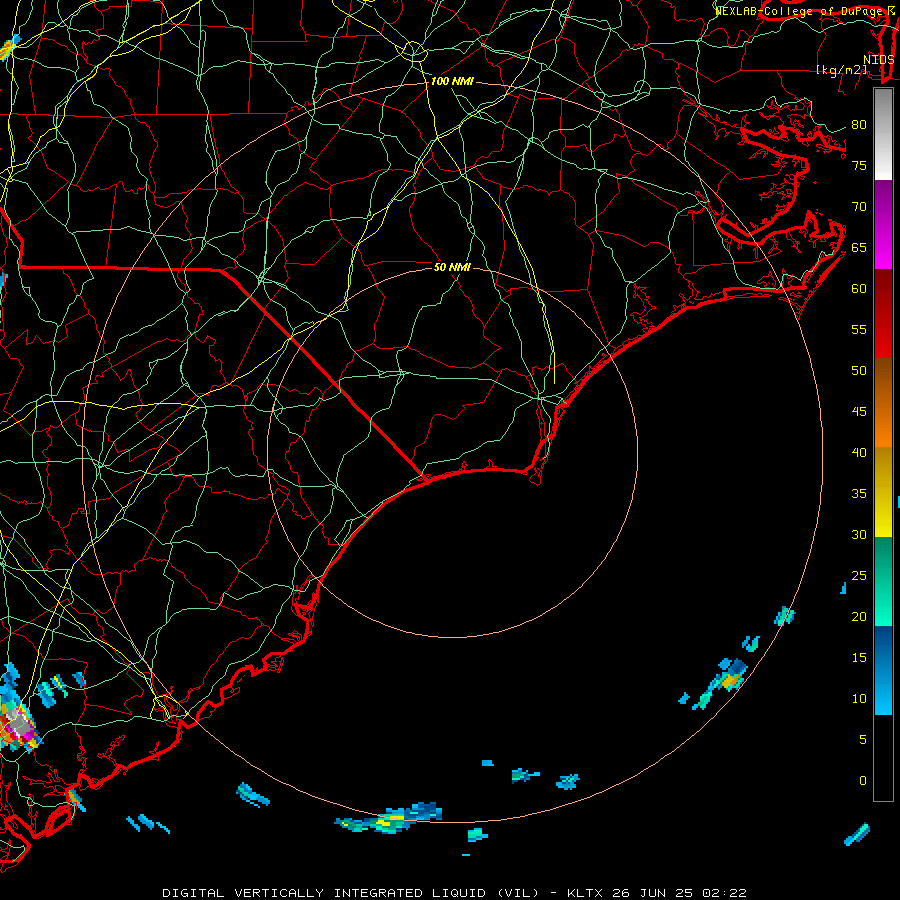Click the 65 value on the scale
This screenshot has width=900, height=900.
(x=859, y=248)
